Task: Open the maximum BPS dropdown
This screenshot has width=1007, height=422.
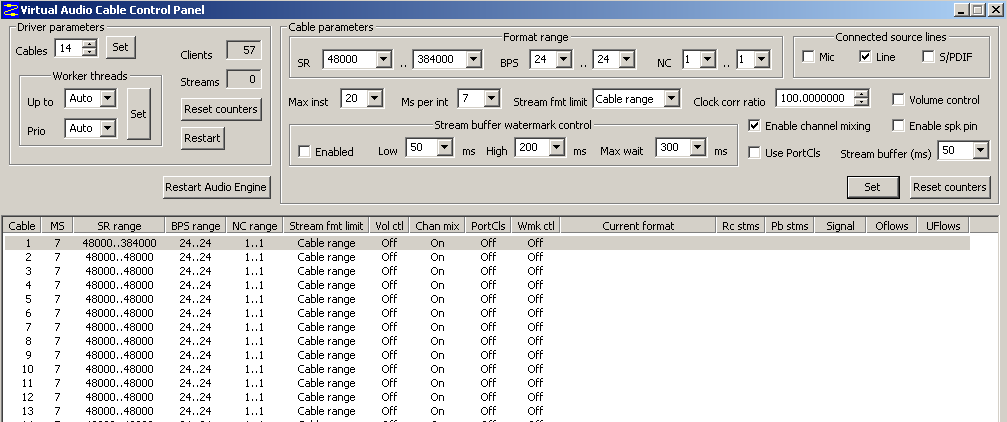Action: click(x=627, y=60)
